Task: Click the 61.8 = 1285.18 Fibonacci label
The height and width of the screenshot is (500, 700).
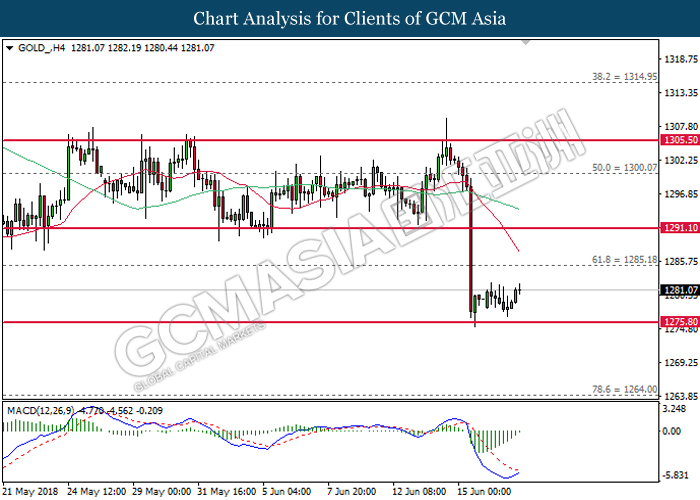Action: point(625,260)
